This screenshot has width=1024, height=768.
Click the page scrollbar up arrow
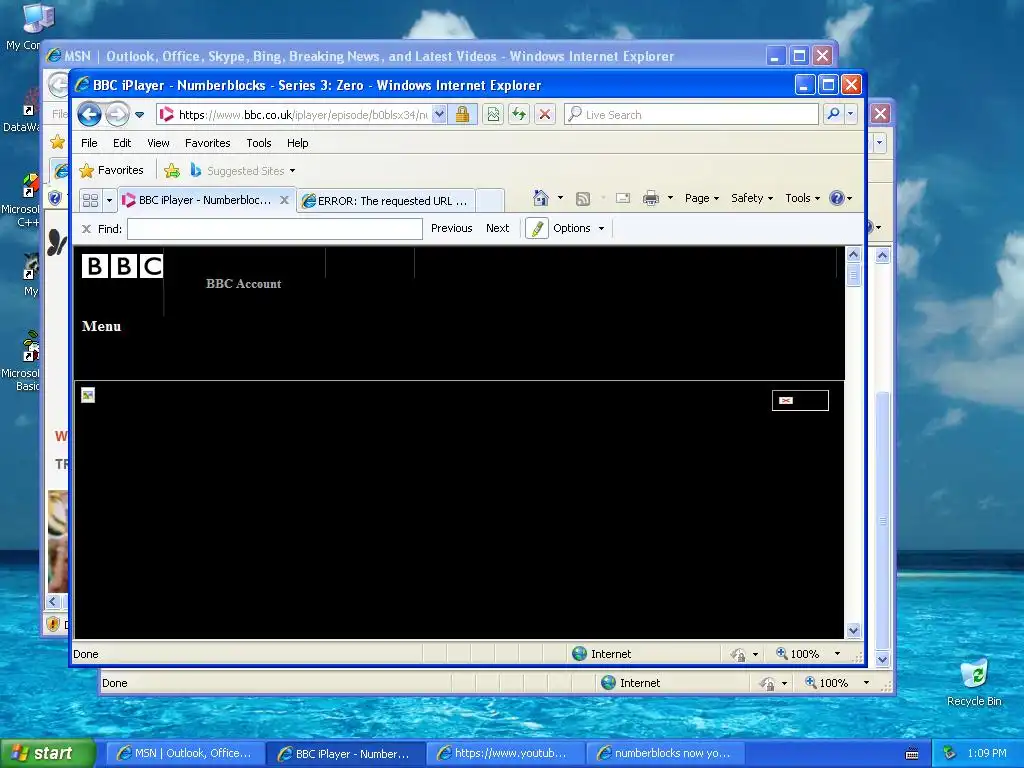(854, 255)
